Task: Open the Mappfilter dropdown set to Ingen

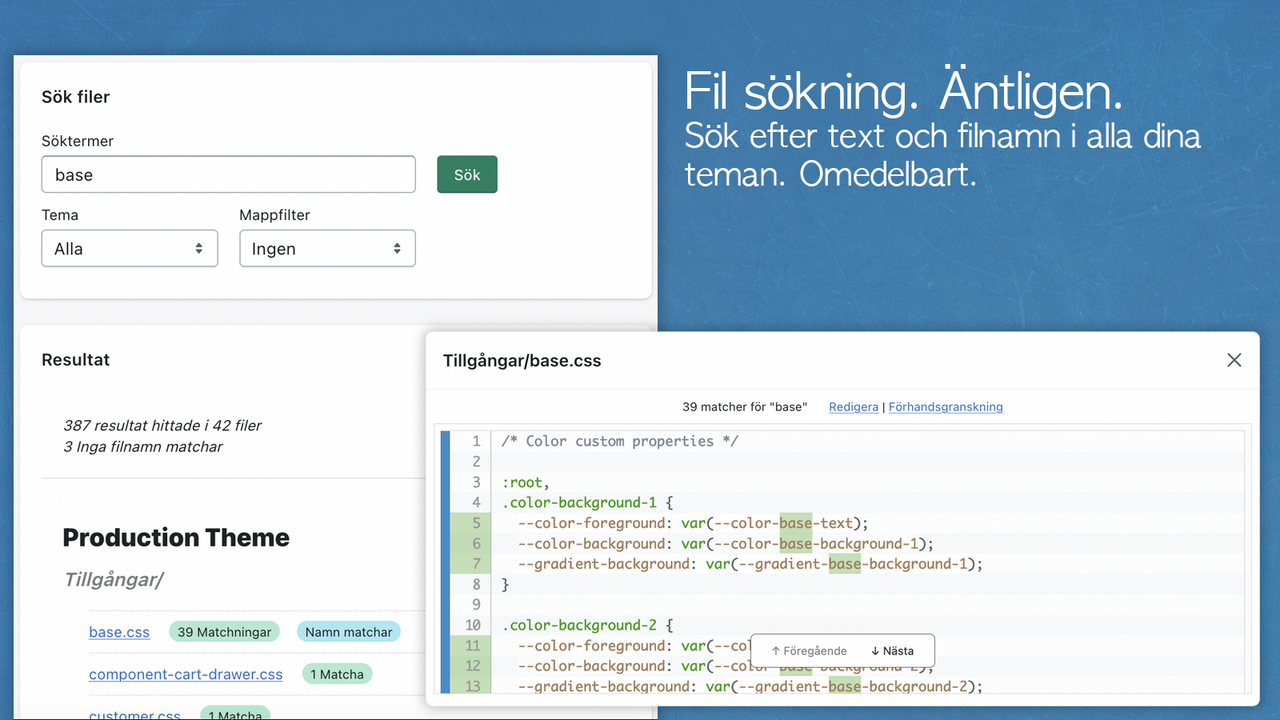Action: tap(327, 248)
